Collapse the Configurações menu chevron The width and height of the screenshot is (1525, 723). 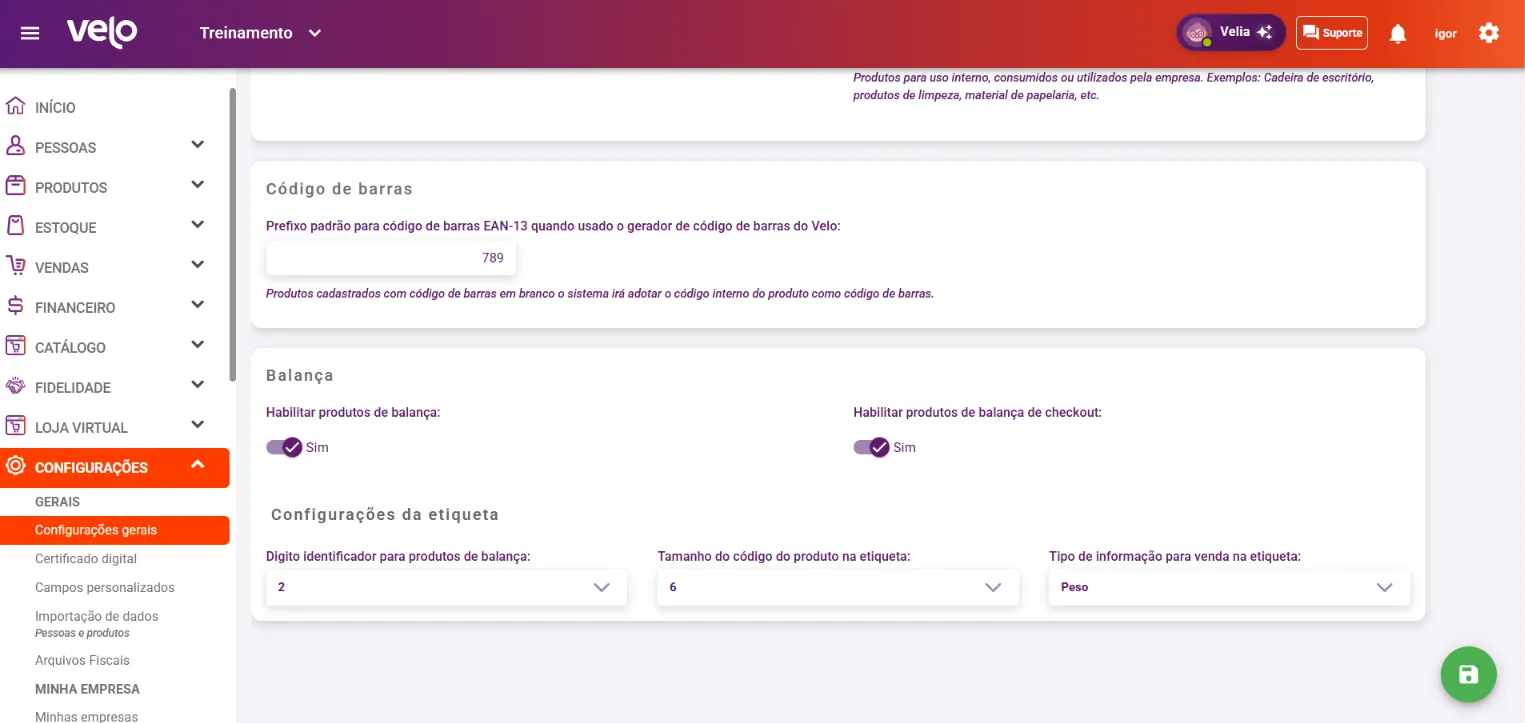(198, 465)
